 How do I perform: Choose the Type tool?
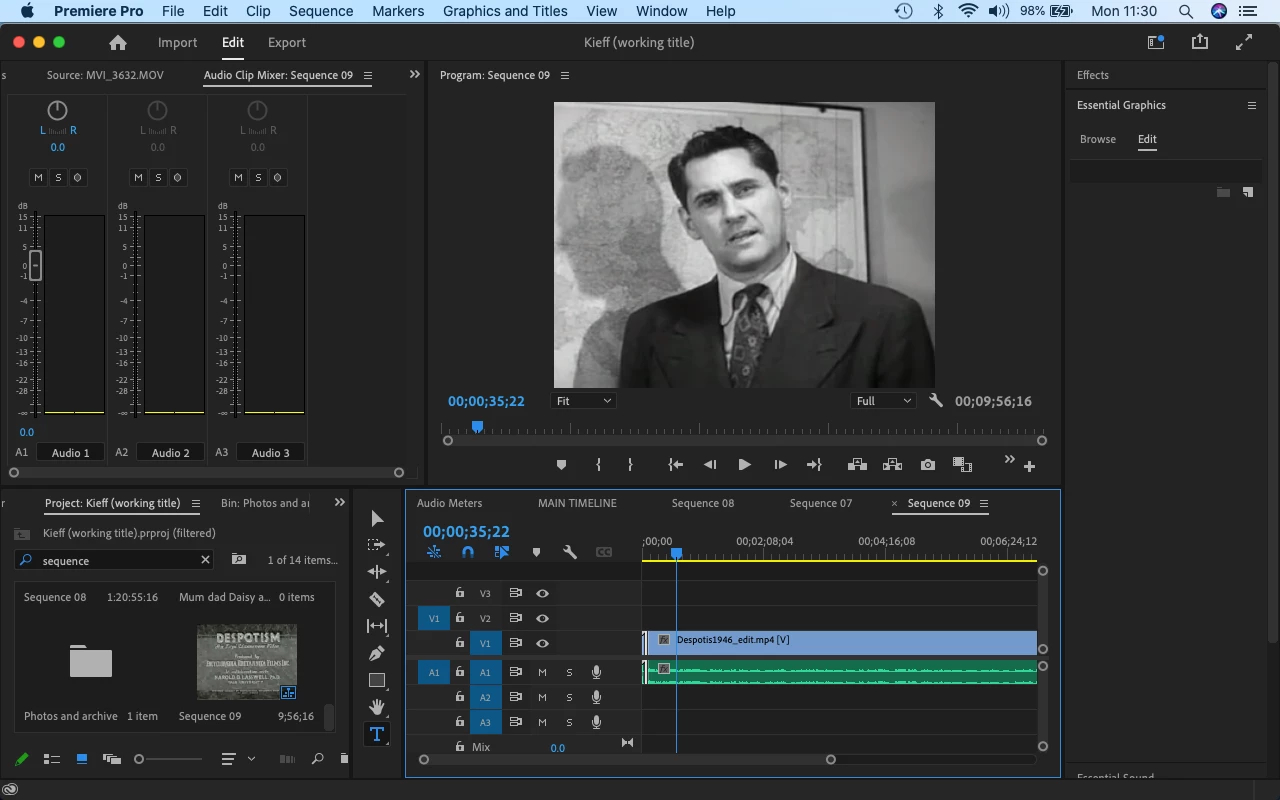(377, 734)
